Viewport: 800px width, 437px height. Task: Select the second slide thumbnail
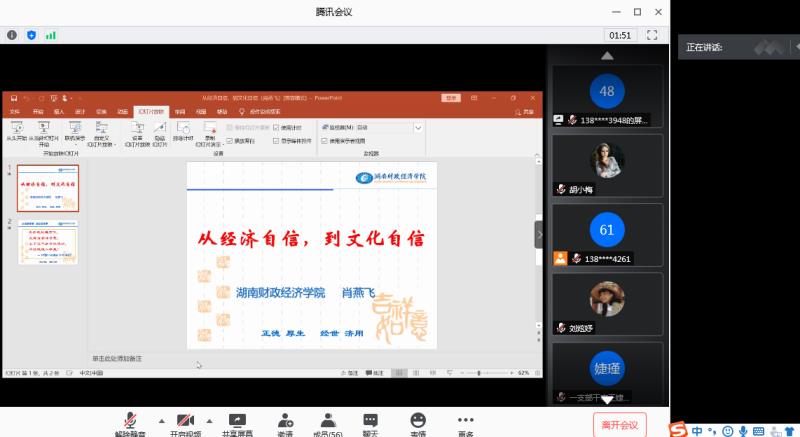(48, 243)
